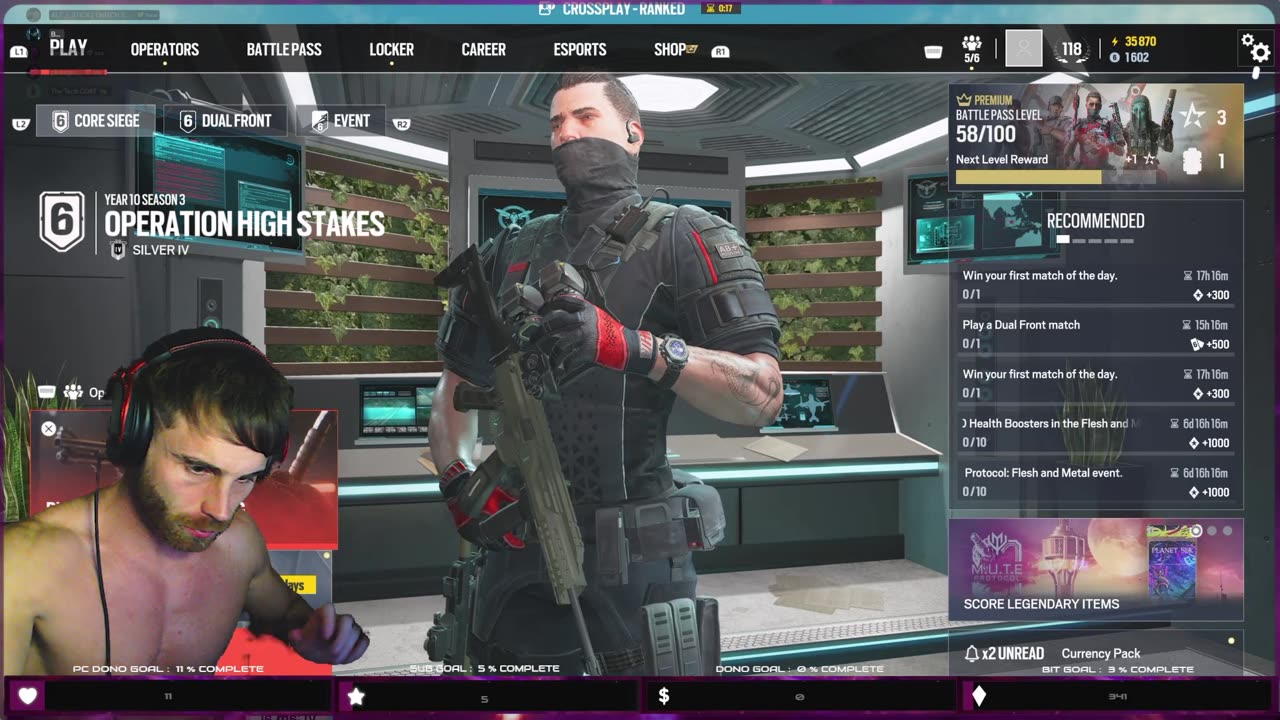This screenshot has height=720, width=1280.
Task: Click the diamond bits icon in overlay bar
Action: pyautogui.click(x=979, y=696)
